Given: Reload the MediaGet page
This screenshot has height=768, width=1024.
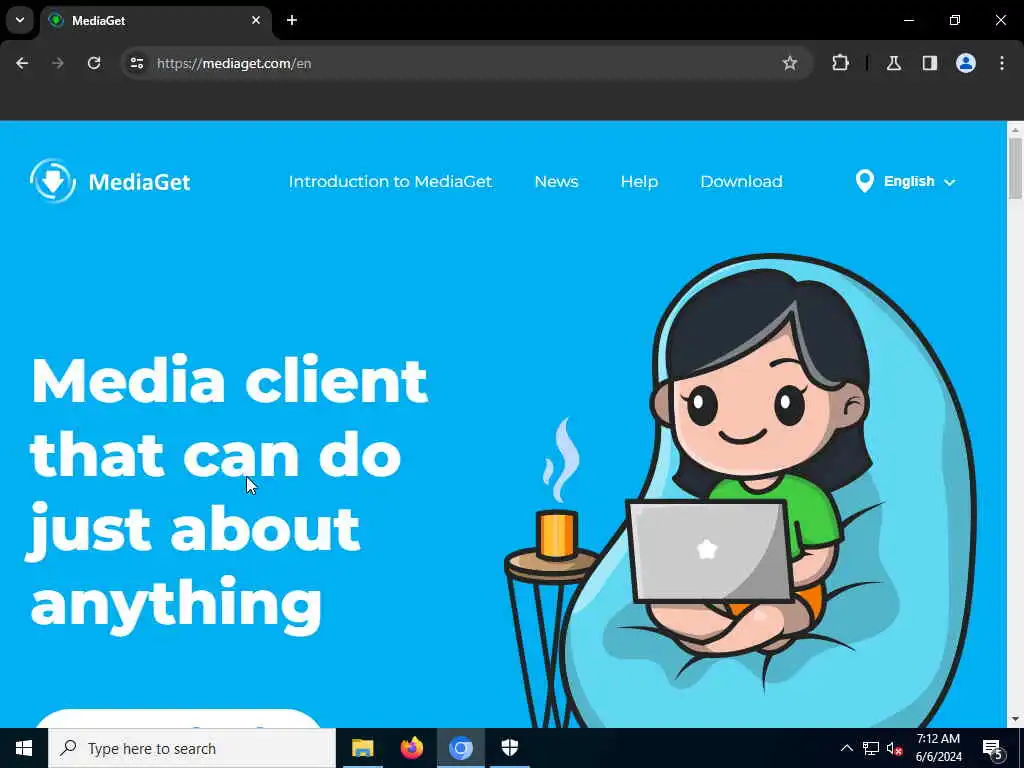Looking at the screenshot, I should pyautogui.click(x=94, y=63).
